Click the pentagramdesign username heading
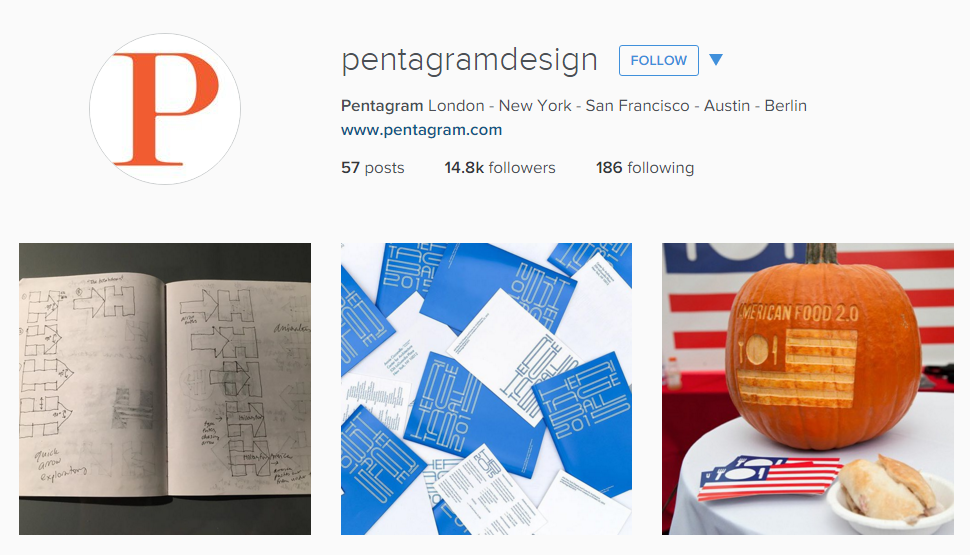Image resolution: width=970 pixels, height=555 pixels. [x=470, y=60]
